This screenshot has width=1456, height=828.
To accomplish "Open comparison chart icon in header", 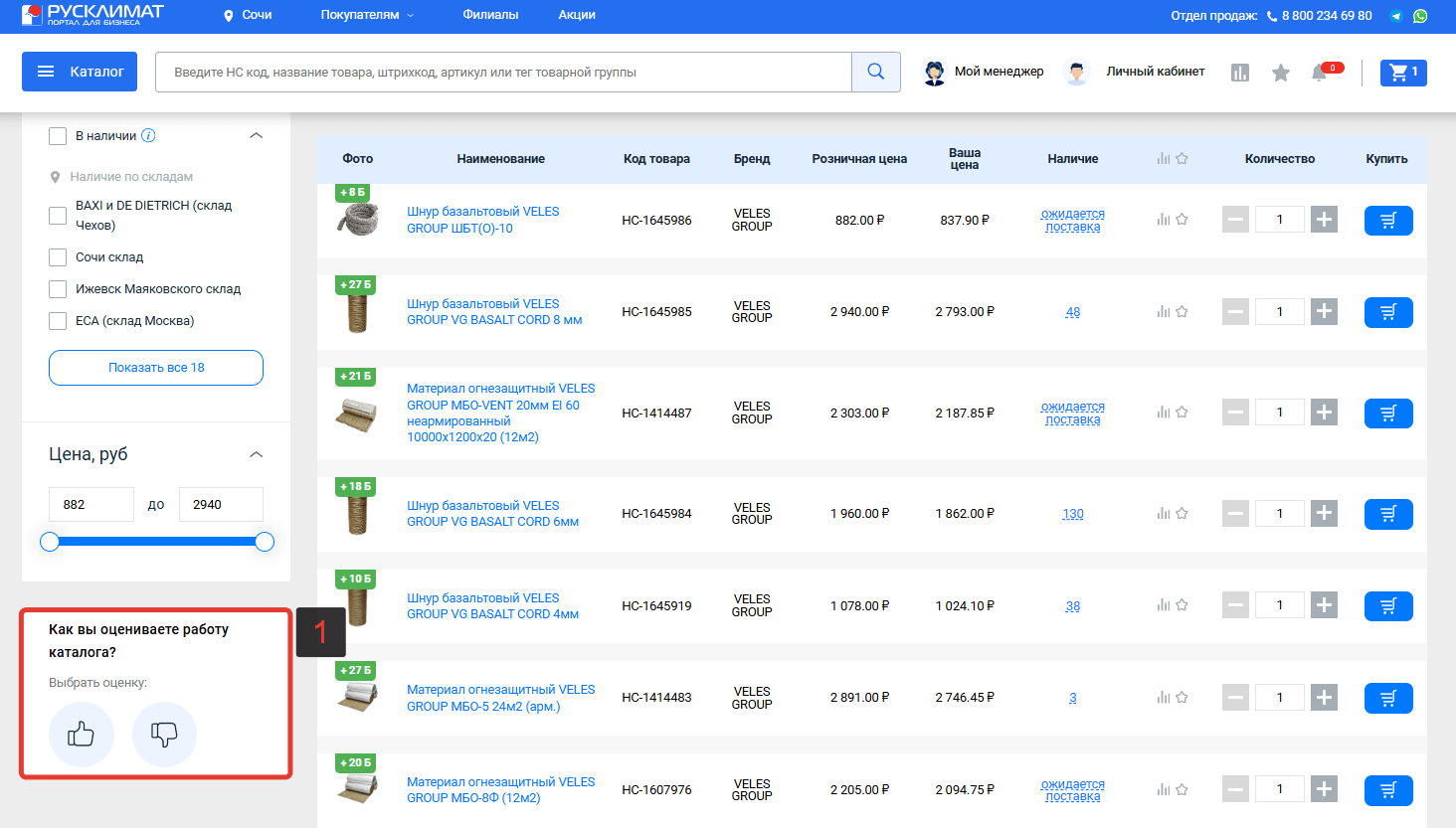I will coord(1239,73).
